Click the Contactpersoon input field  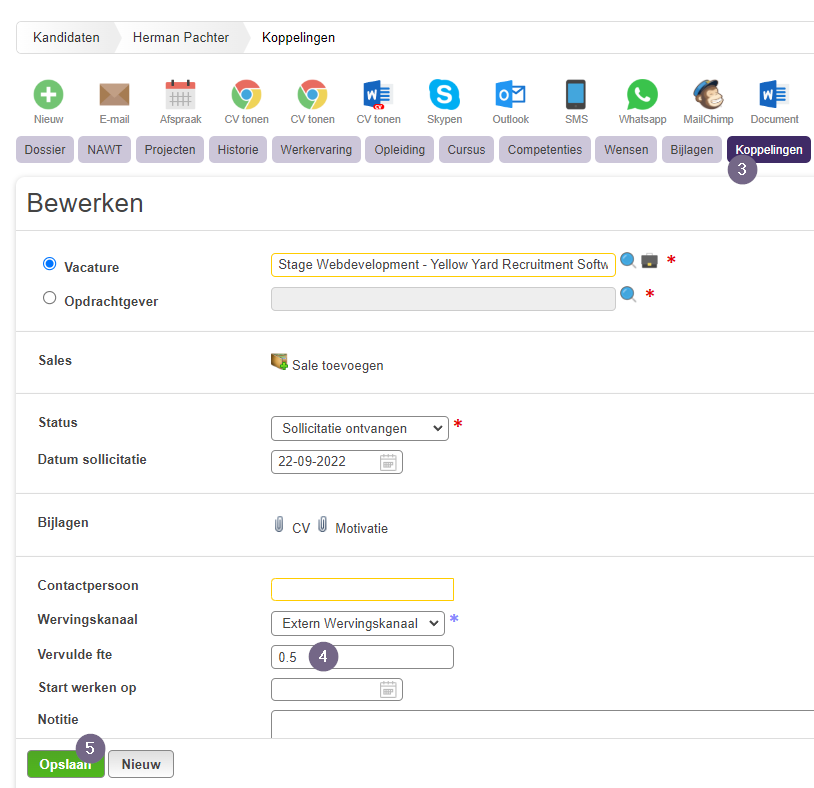tap(362, 590)
